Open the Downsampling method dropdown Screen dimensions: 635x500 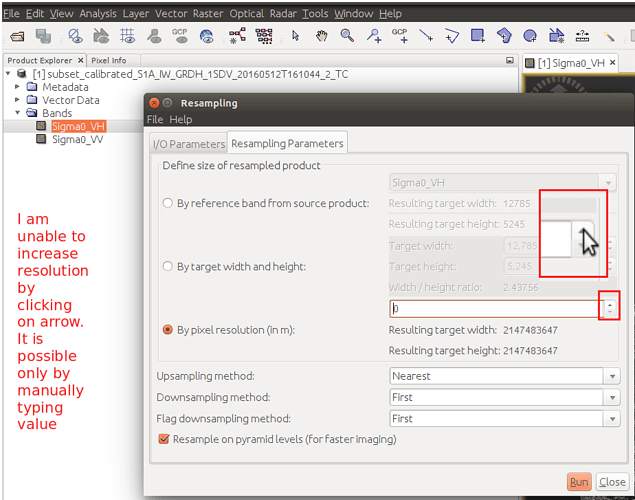(x=612, y=398)
